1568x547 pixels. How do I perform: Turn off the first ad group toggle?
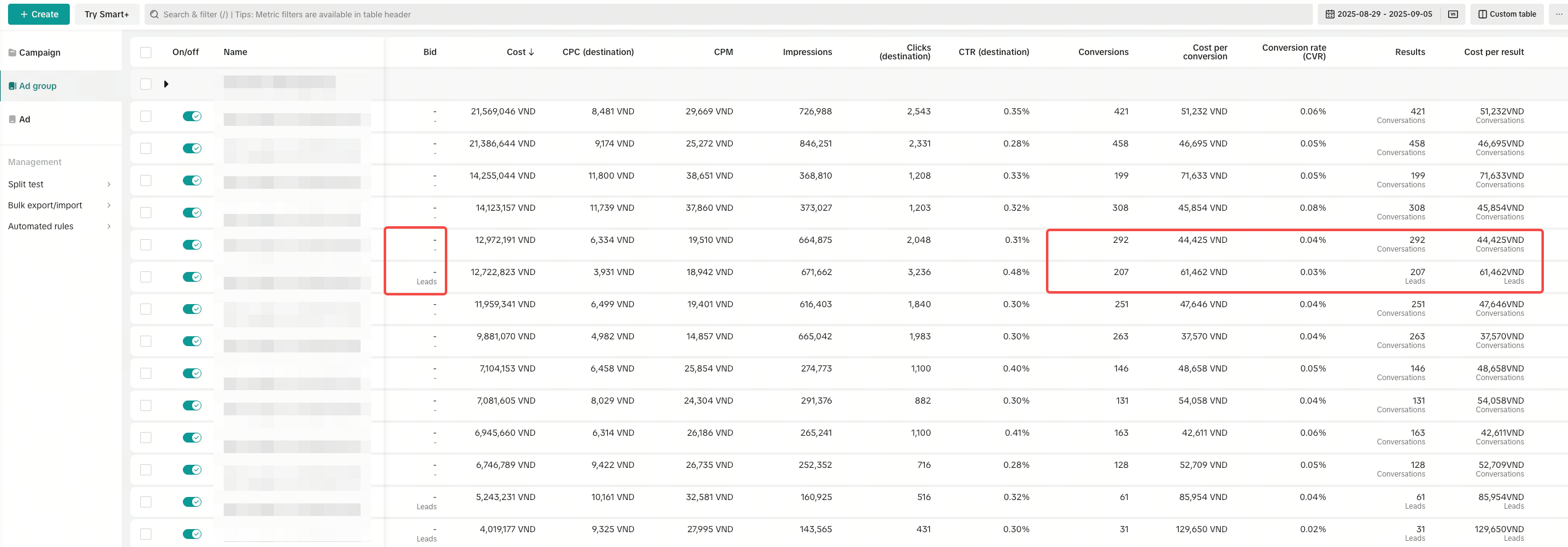pos(192,116)
